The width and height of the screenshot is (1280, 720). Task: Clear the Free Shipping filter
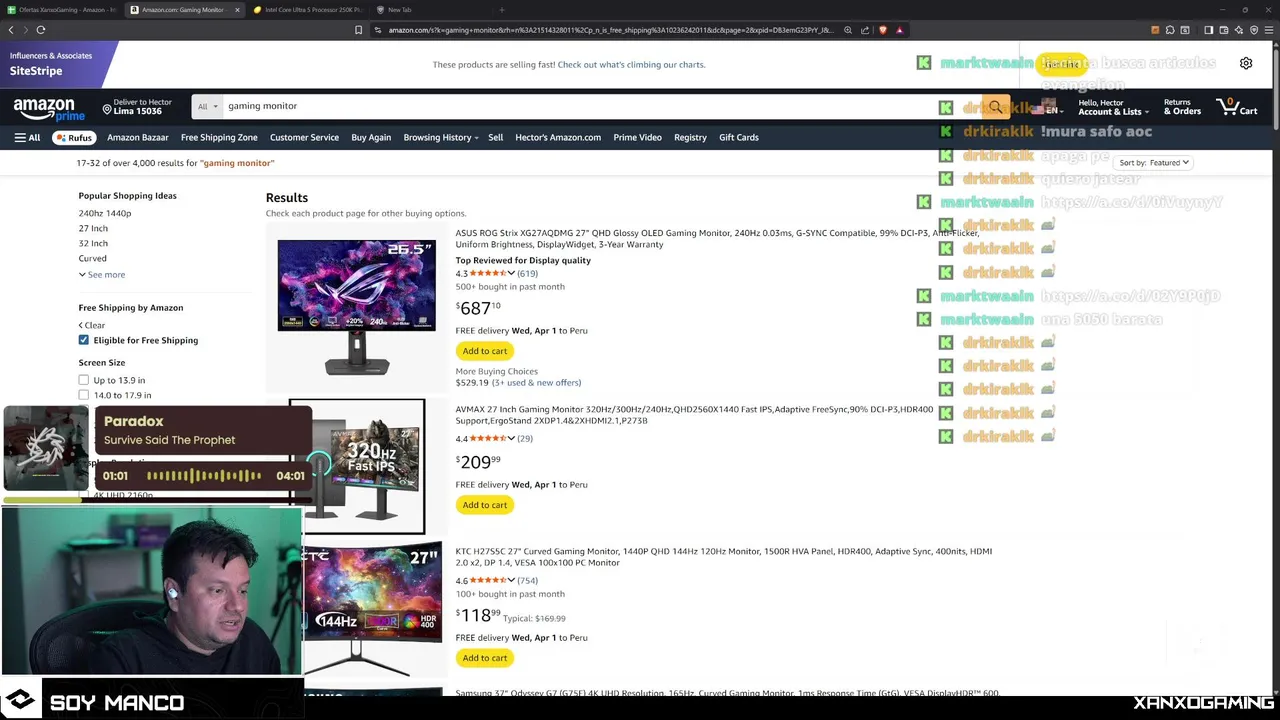point(92,325)
